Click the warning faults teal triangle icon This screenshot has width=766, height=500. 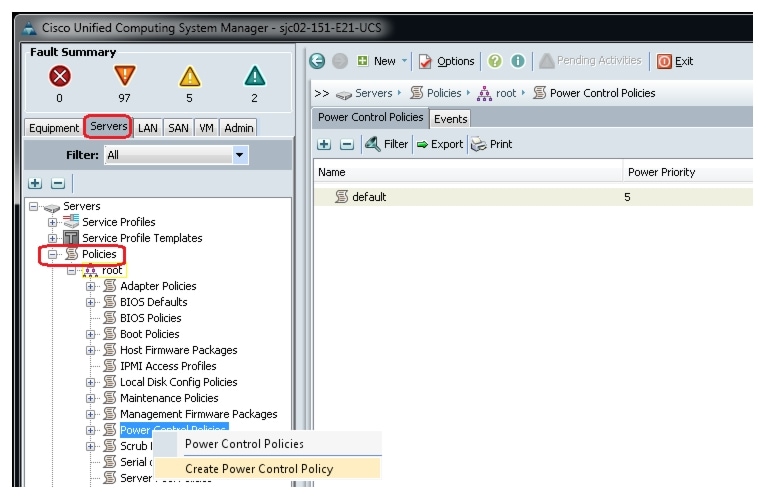click(255, 76)
